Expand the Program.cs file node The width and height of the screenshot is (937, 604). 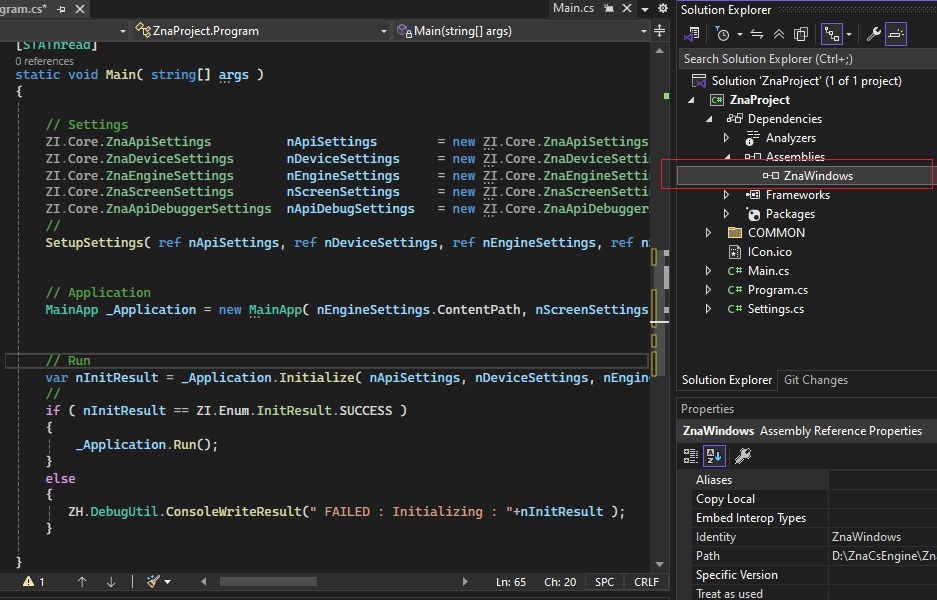(708, 290)
